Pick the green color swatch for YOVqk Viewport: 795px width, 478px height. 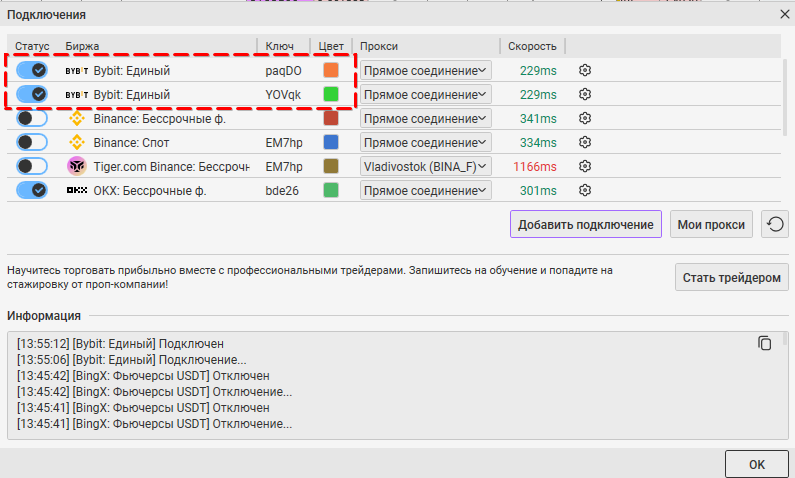click(x=331, y=94)
